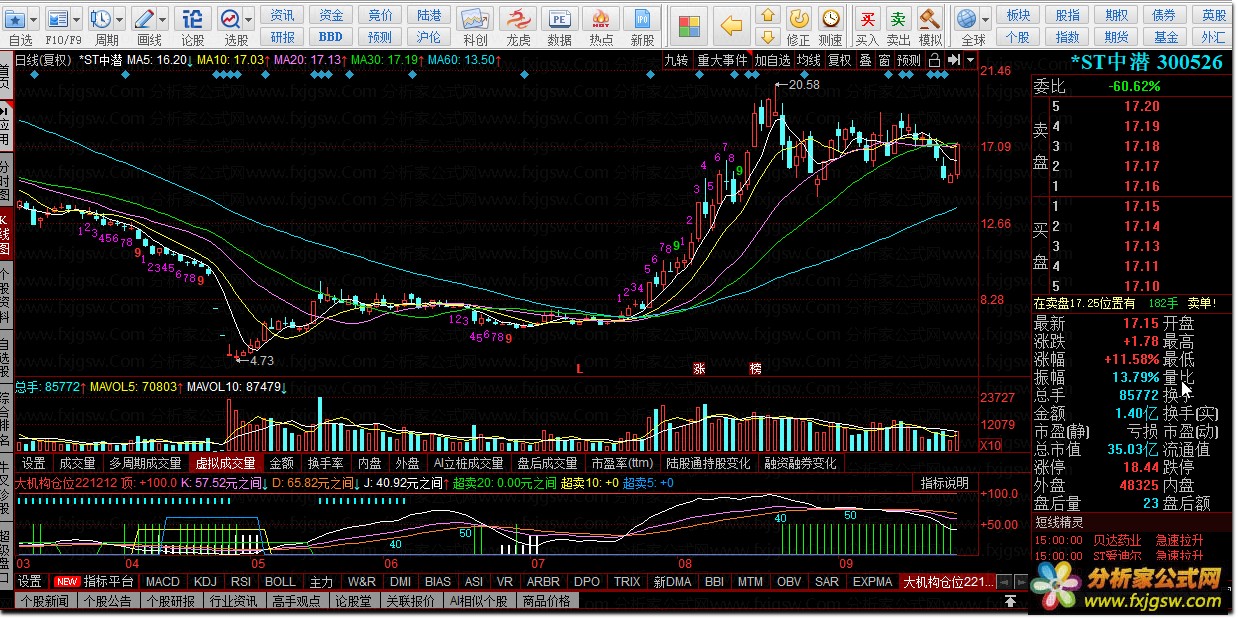Toggle the 九转 indicator on chart
Screen dimensions: 1238x618
677,60
